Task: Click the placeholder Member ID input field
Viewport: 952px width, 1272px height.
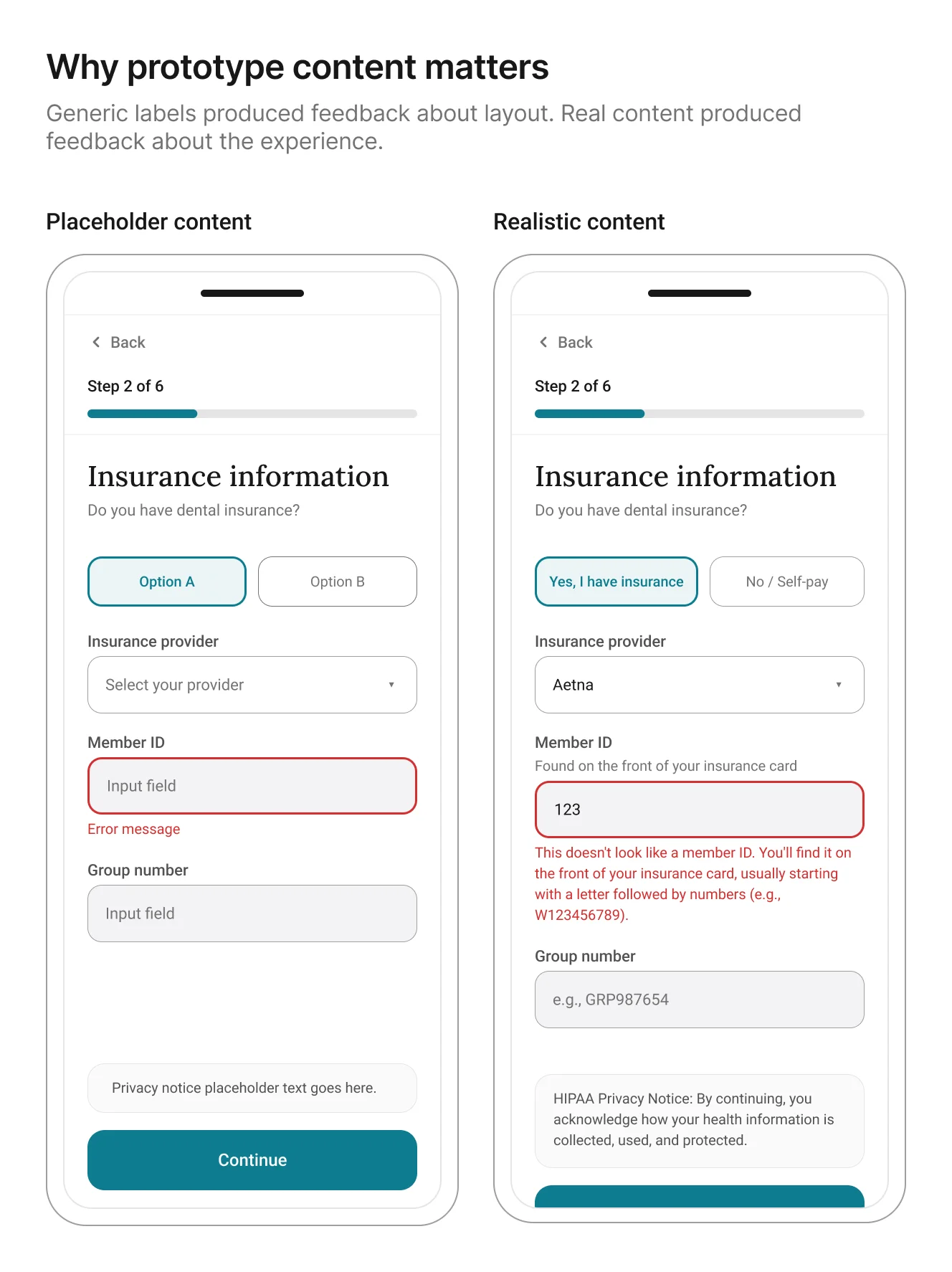Action: point(252,786)
